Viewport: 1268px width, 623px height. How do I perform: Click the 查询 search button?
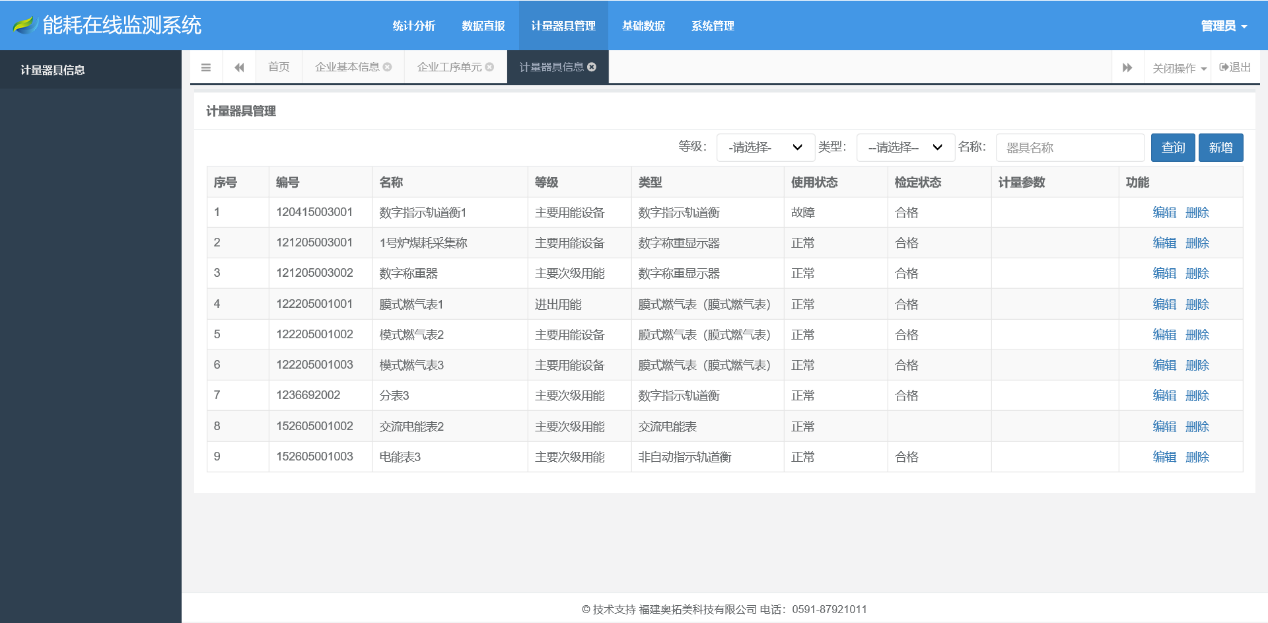tap(1172, 147)
